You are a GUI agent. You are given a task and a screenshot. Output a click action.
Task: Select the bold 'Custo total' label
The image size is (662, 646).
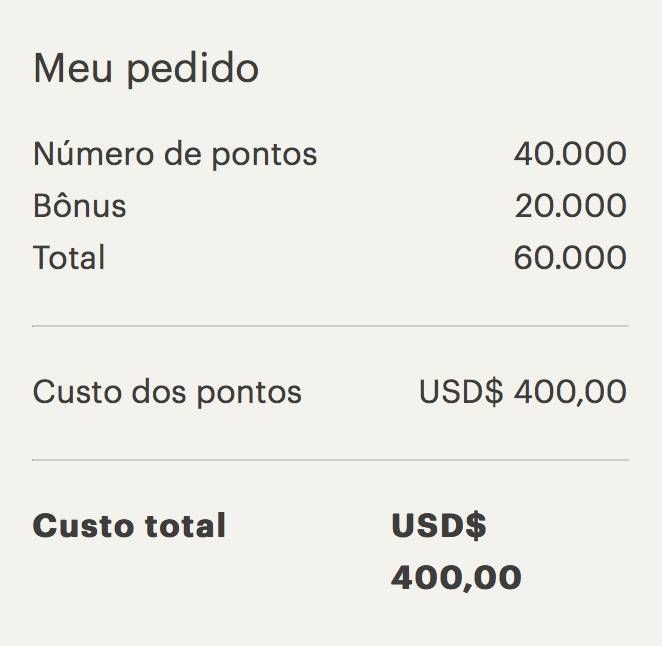pos(129,526)
